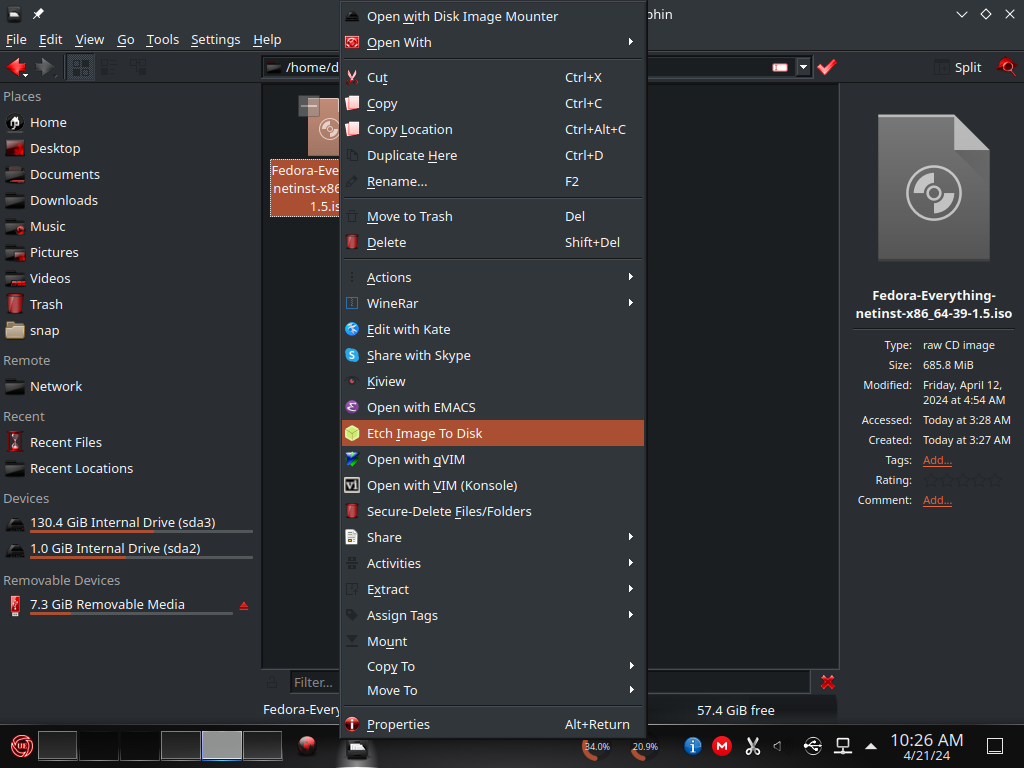The image size is (1024, 768).
Task: Open the Settings menu
Action: pos(216,39)
